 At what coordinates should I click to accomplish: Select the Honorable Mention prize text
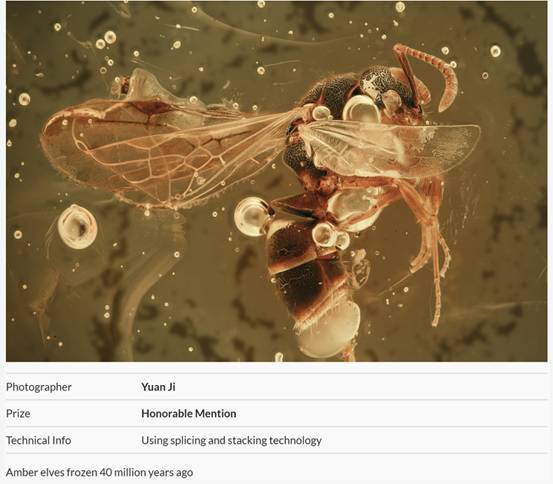point(189,413)
